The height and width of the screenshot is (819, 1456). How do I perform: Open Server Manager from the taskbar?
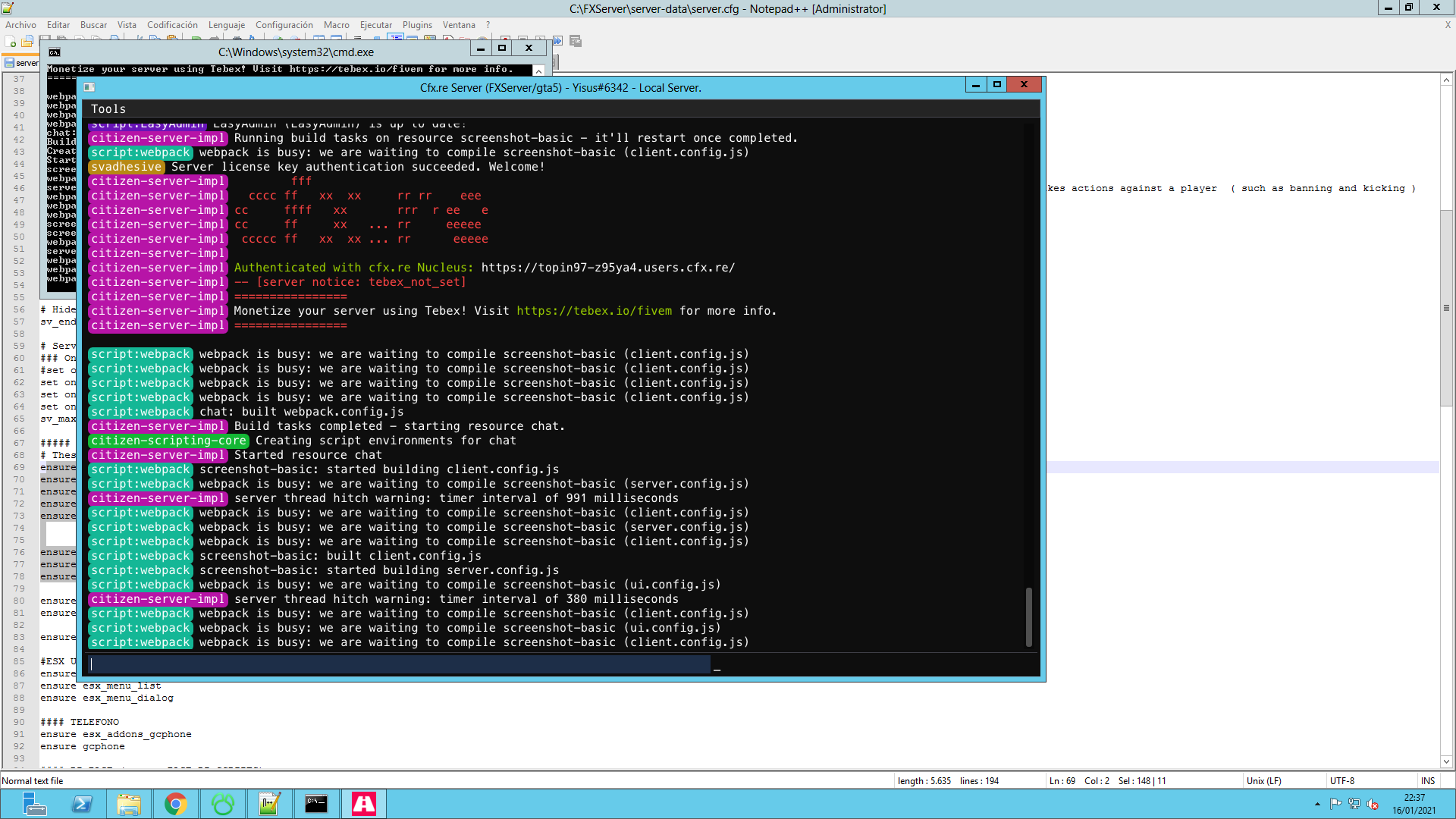[x=34, y=804]
